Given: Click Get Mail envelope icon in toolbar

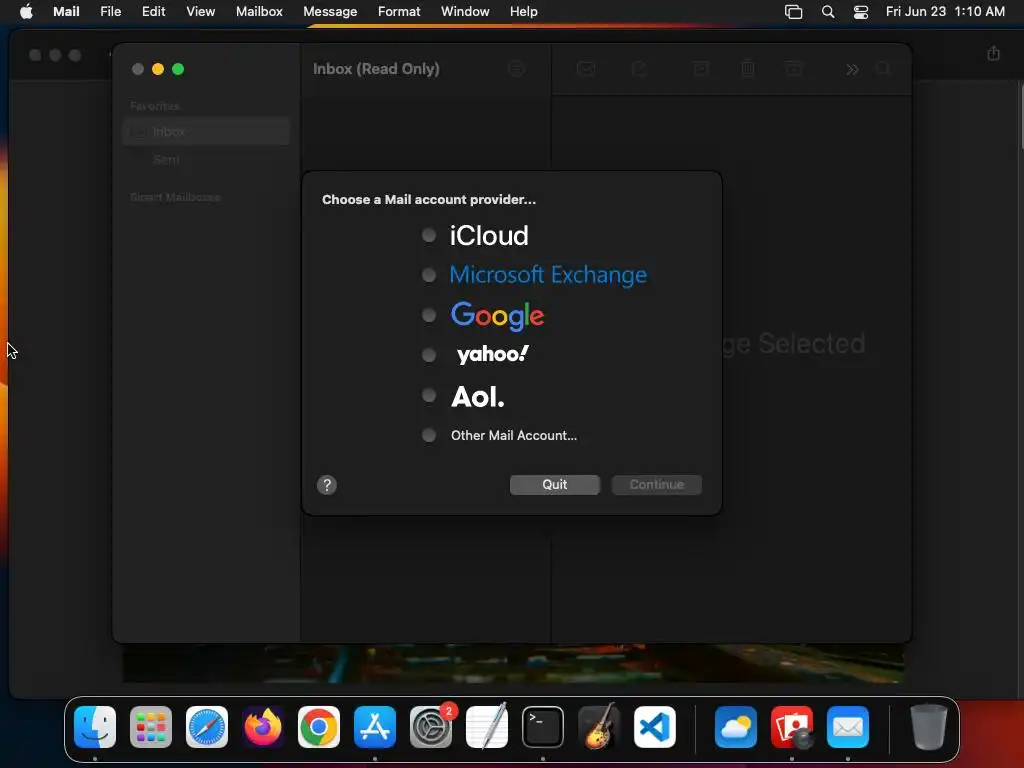Looking at the screenshot, I should [586, 69].
